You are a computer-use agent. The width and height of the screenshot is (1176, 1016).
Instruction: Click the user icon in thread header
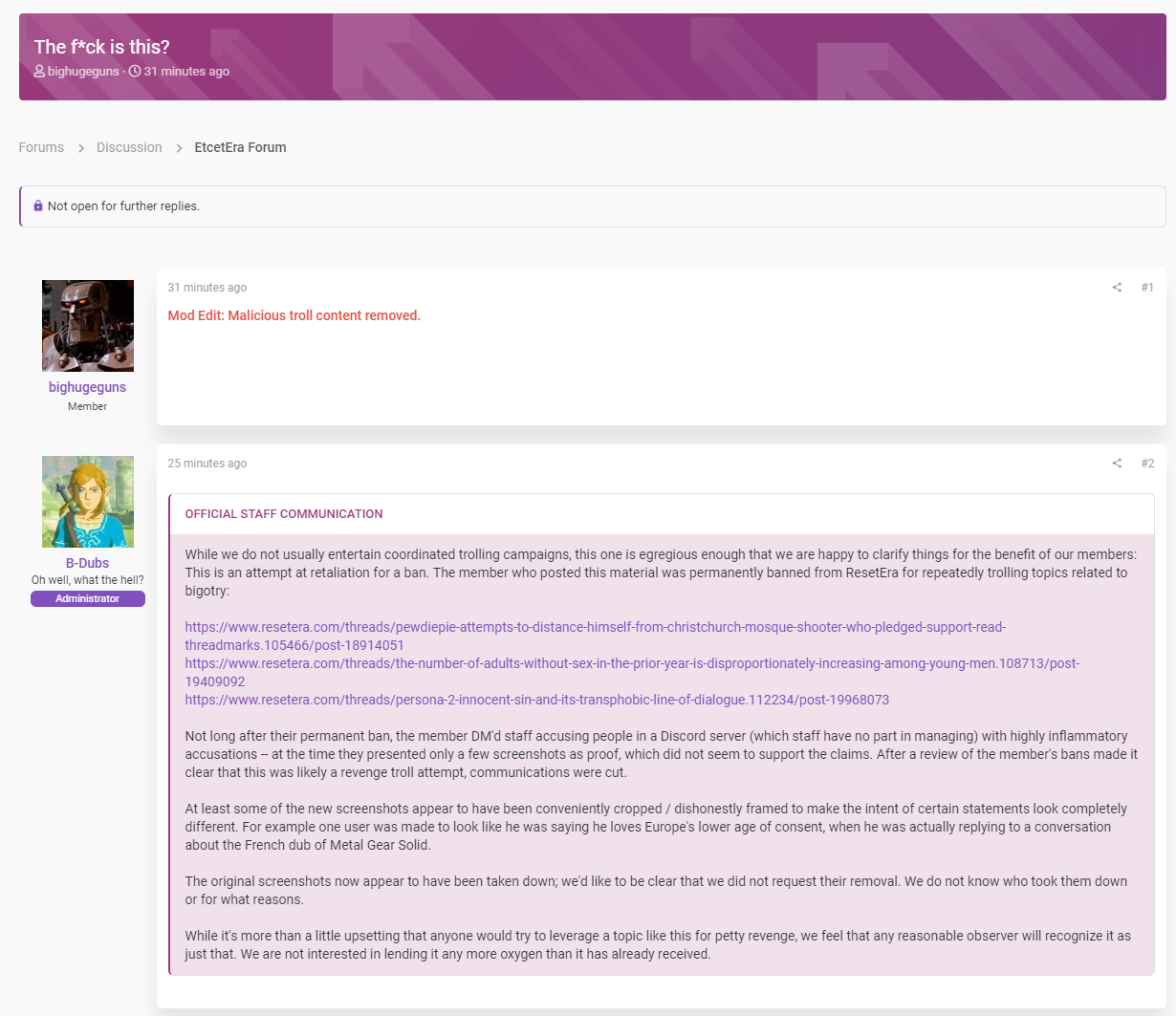point(39,72)
